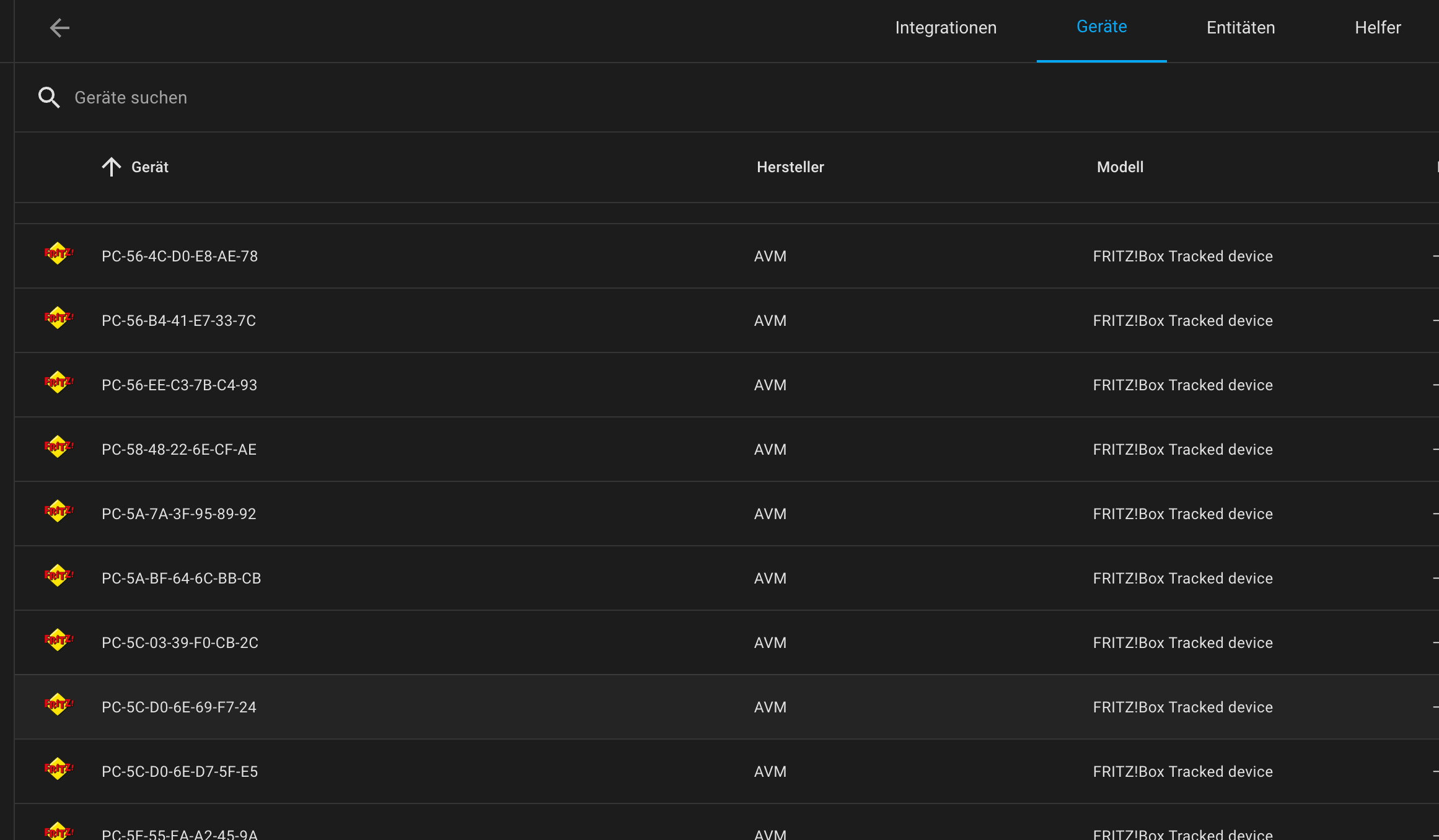Image resolution: width=1439 pixels, height=840 pixels.
Task: Open device PC-5C-D0-6E-69-F7-24
Action: (178, 707)
